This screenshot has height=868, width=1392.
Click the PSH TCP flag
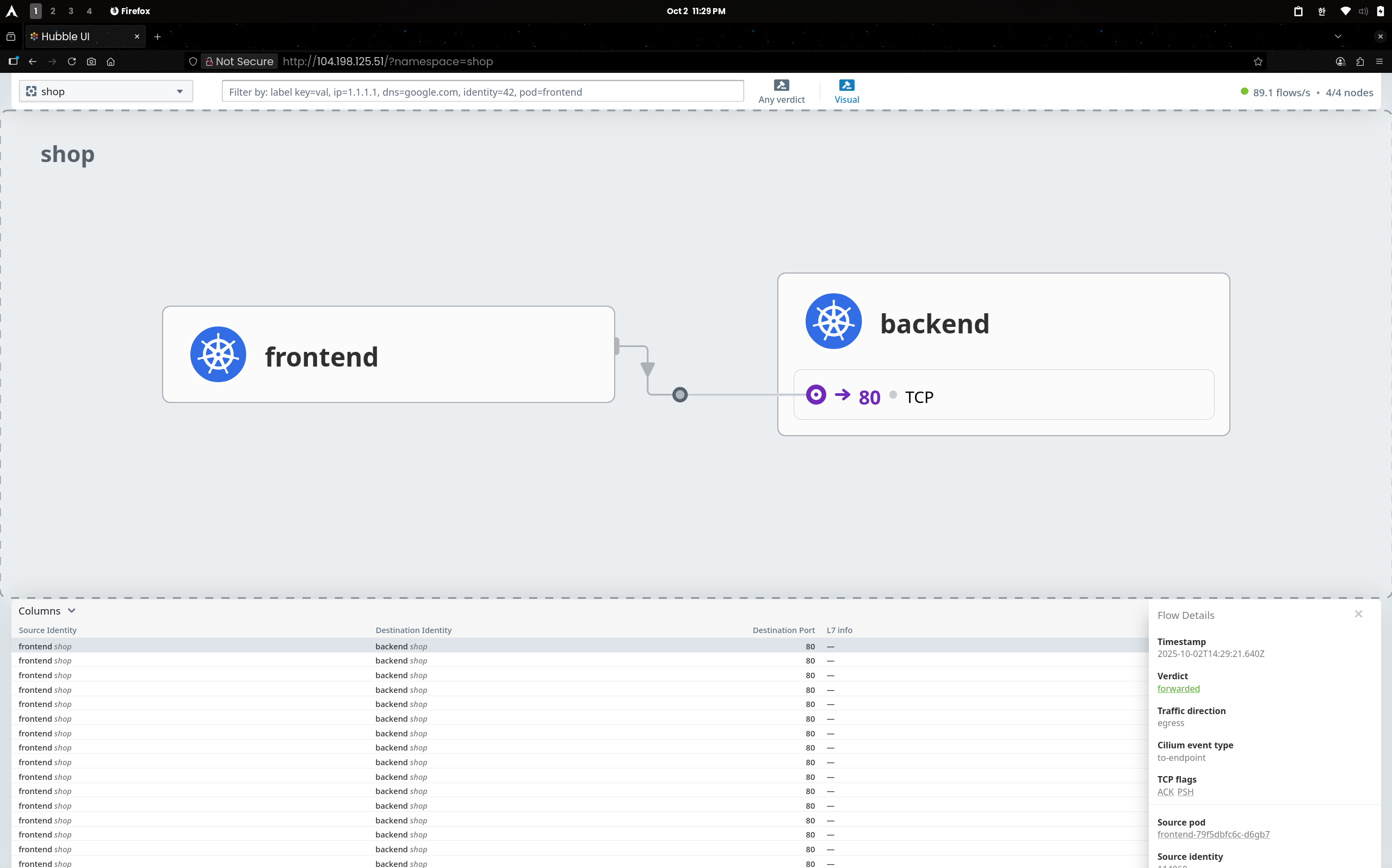pyautogui.click(x=1185, y=792)
